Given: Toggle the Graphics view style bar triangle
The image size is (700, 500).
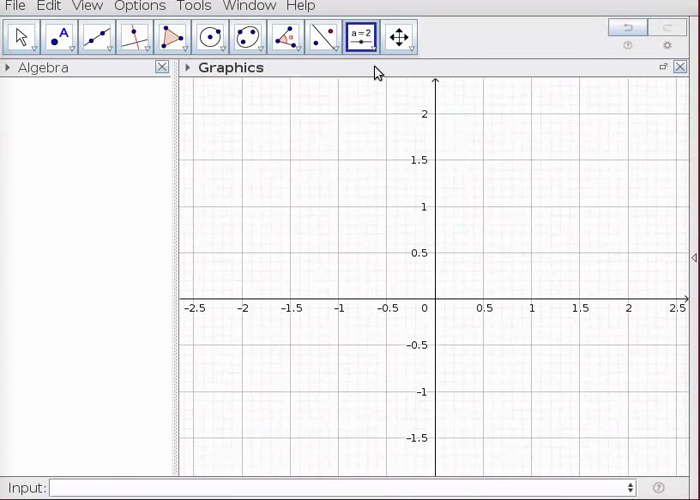Looking at the screenshot, I should pos(188,68).
